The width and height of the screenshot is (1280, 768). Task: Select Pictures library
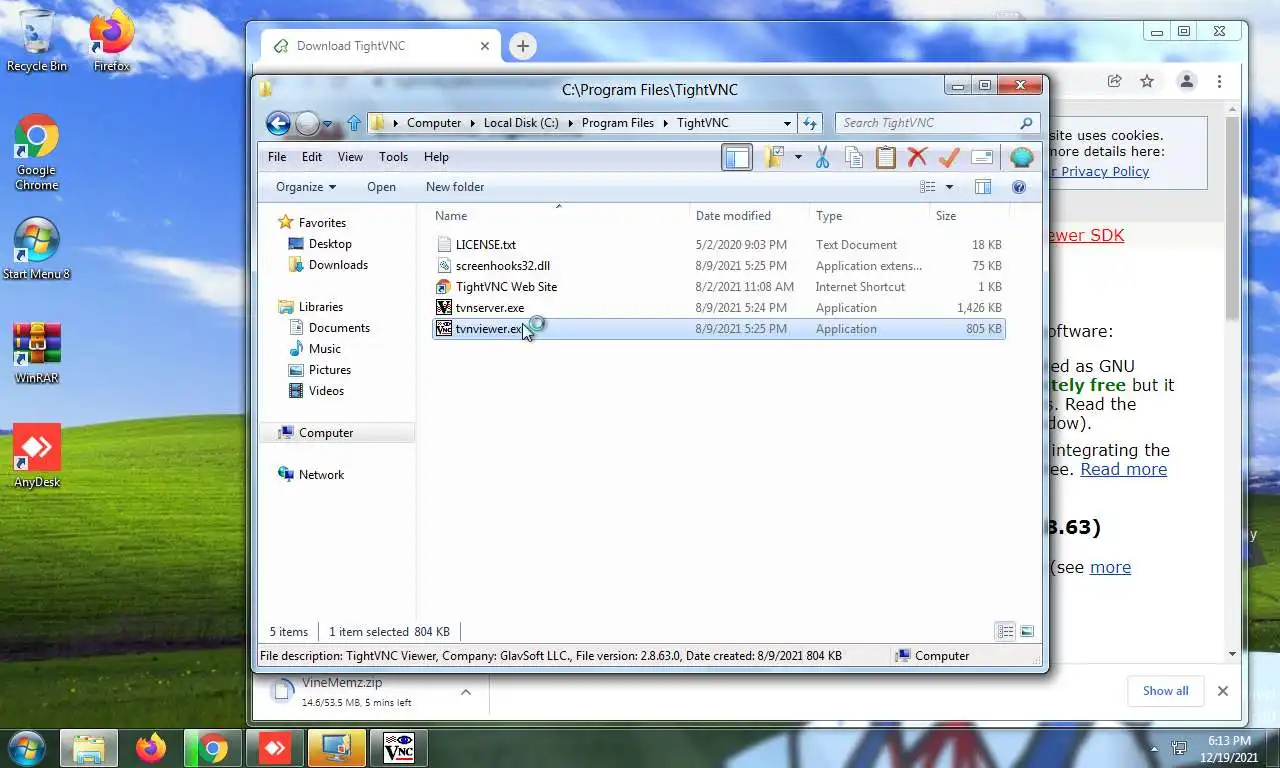319,370
